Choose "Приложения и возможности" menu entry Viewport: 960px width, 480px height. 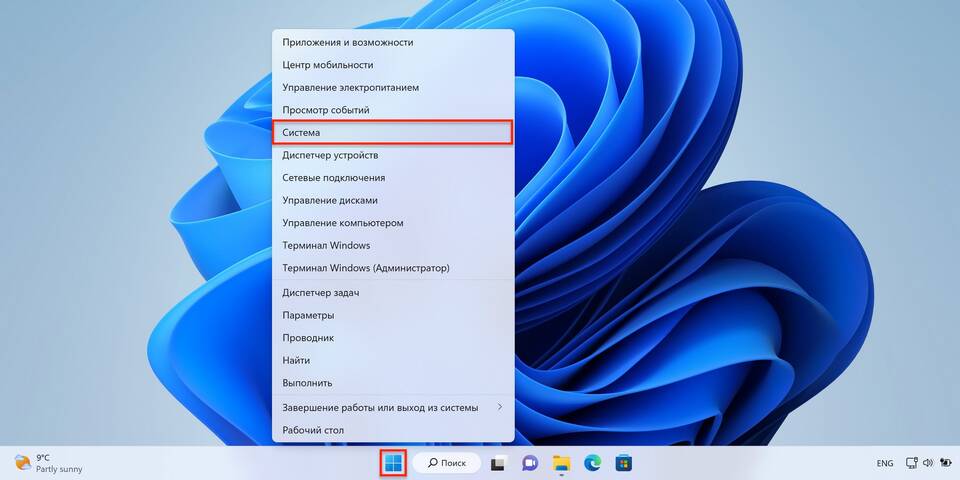[393, 42]
